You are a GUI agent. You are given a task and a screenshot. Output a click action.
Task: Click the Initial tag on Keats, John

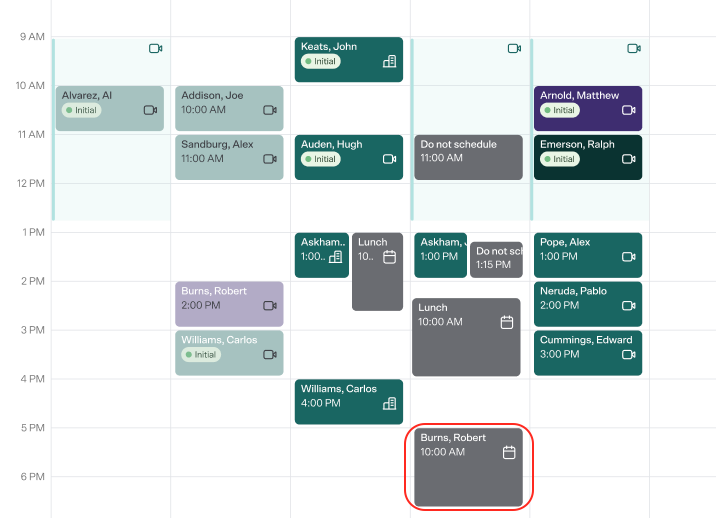321,61
